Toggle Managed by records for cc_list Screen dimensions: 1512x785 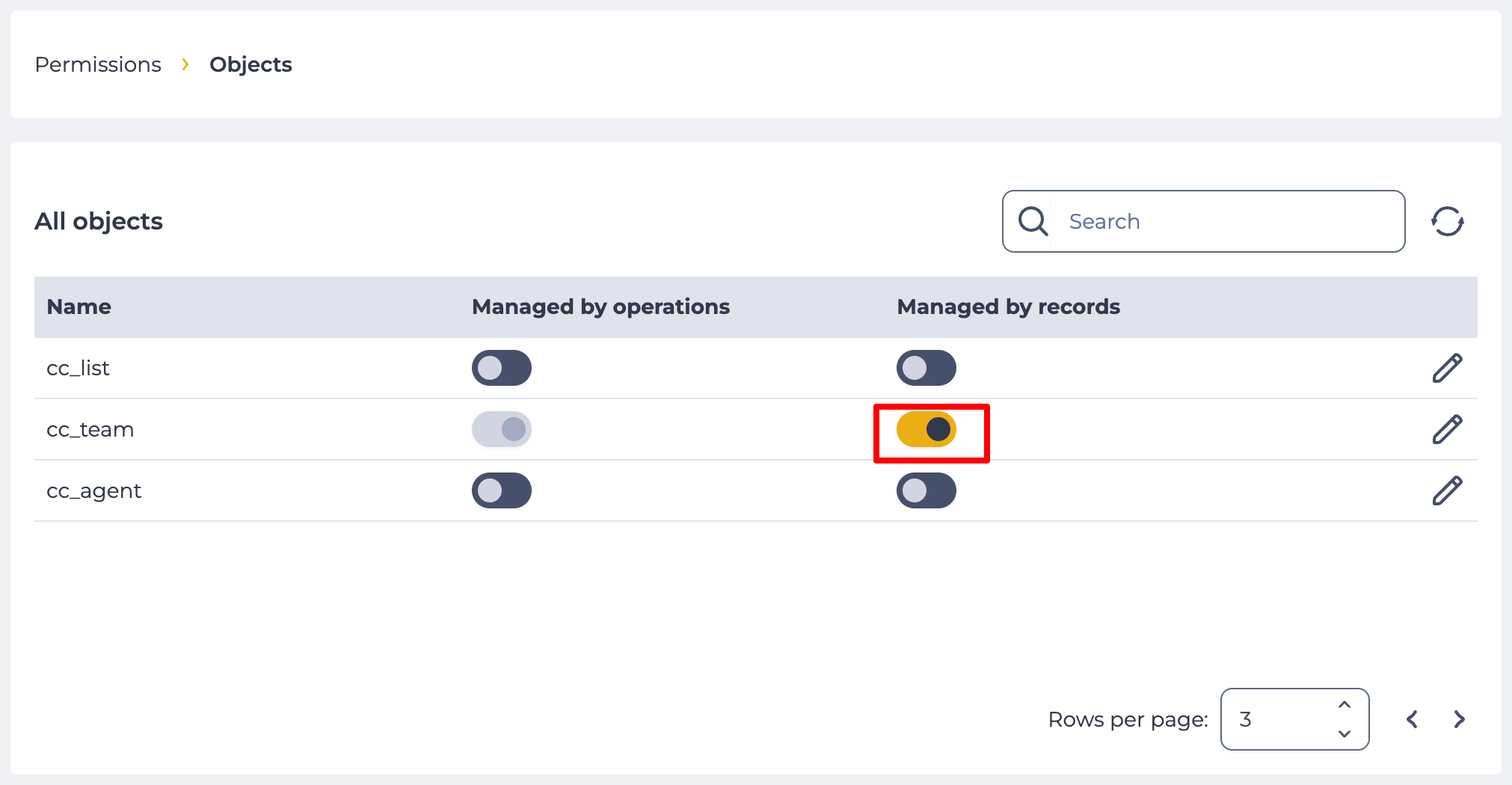(x=926, y=368)
